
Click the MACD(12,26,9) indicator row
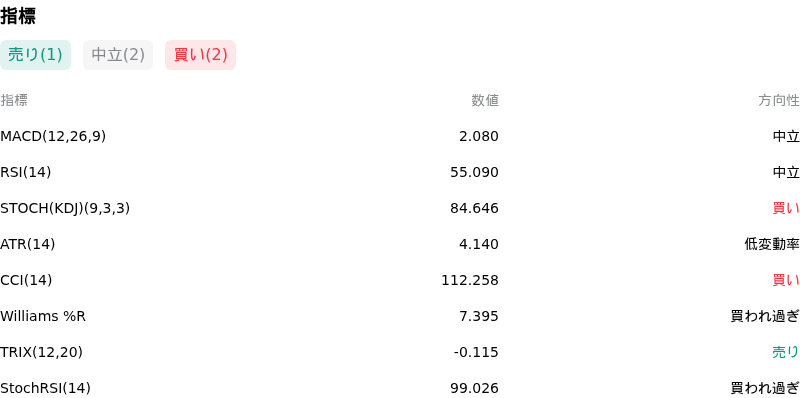tap(400, 137)
